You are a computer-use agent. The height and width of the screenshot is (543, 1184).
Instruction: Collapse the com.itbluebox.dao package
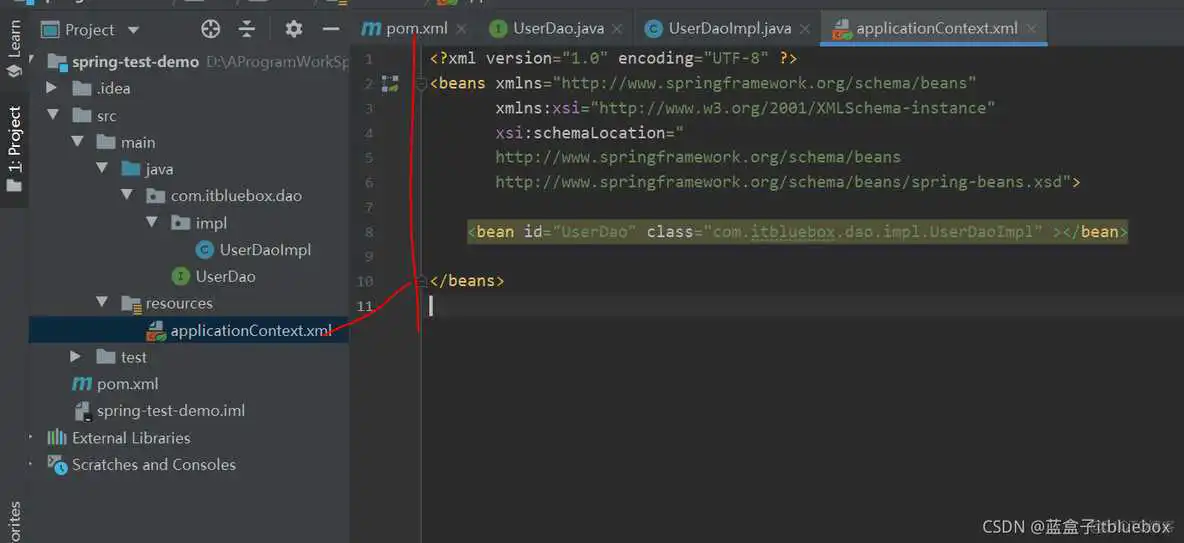click(x=127, y=196)
